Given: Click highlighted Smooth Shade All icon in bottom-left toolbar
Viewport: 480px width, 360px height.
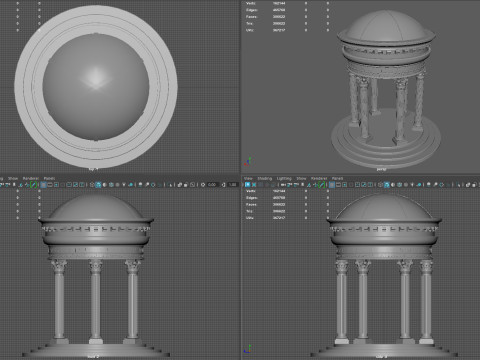Looking at the screenshot, I should click(98, 185).
